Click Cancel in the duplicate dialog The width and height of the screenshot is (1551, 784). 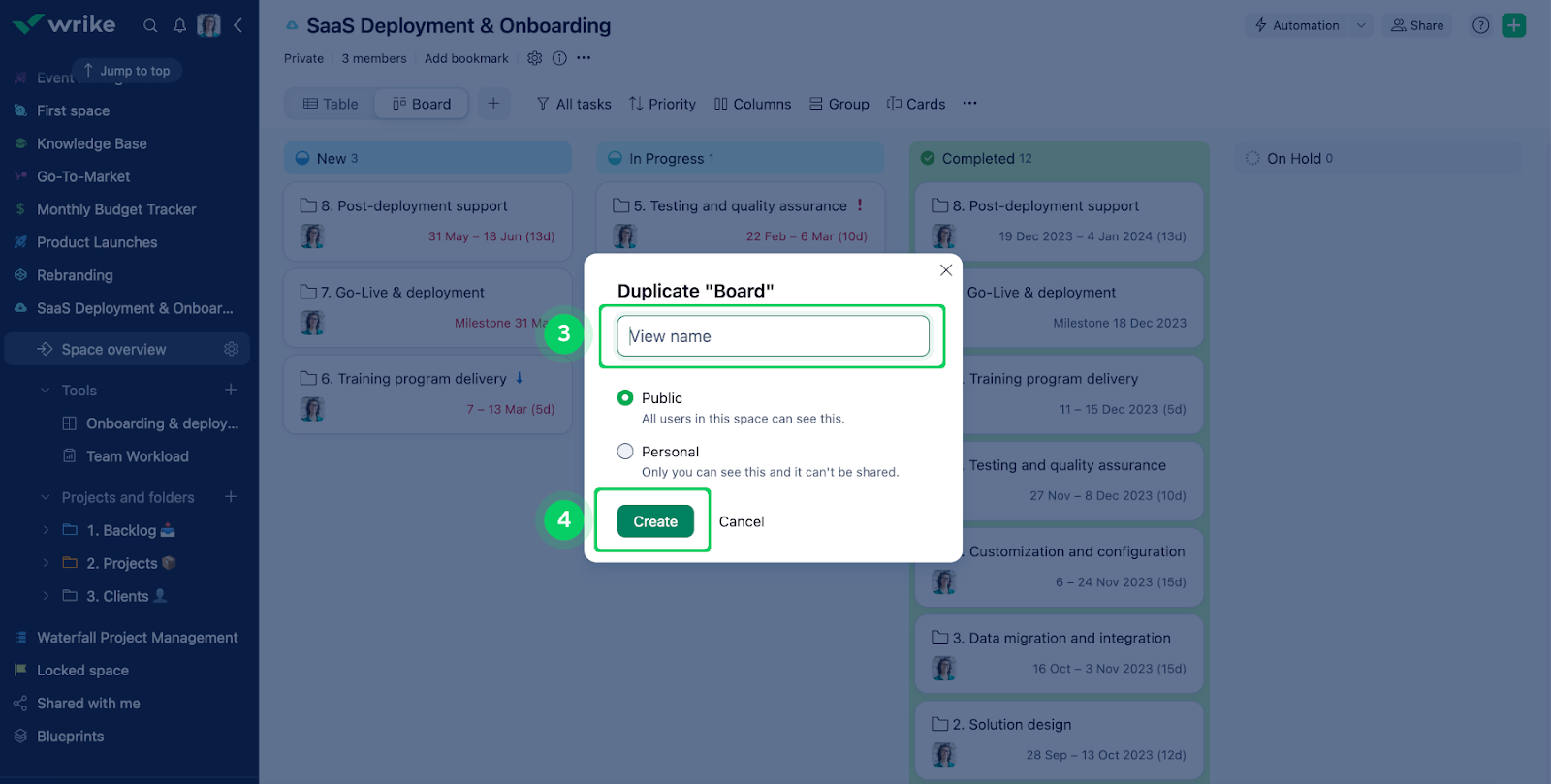742,521
